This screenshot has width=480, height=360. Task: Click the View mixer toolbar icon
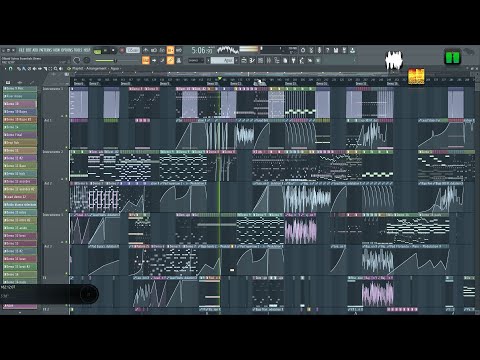coord(269,60)
